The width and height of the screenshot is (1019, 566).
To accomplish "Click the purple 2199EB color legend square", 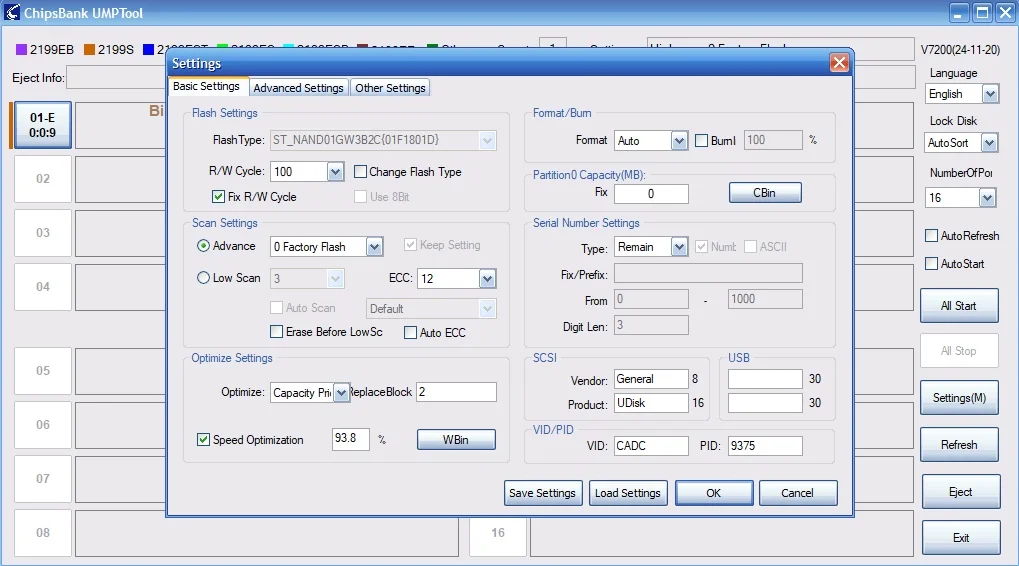I will (21, 49).
